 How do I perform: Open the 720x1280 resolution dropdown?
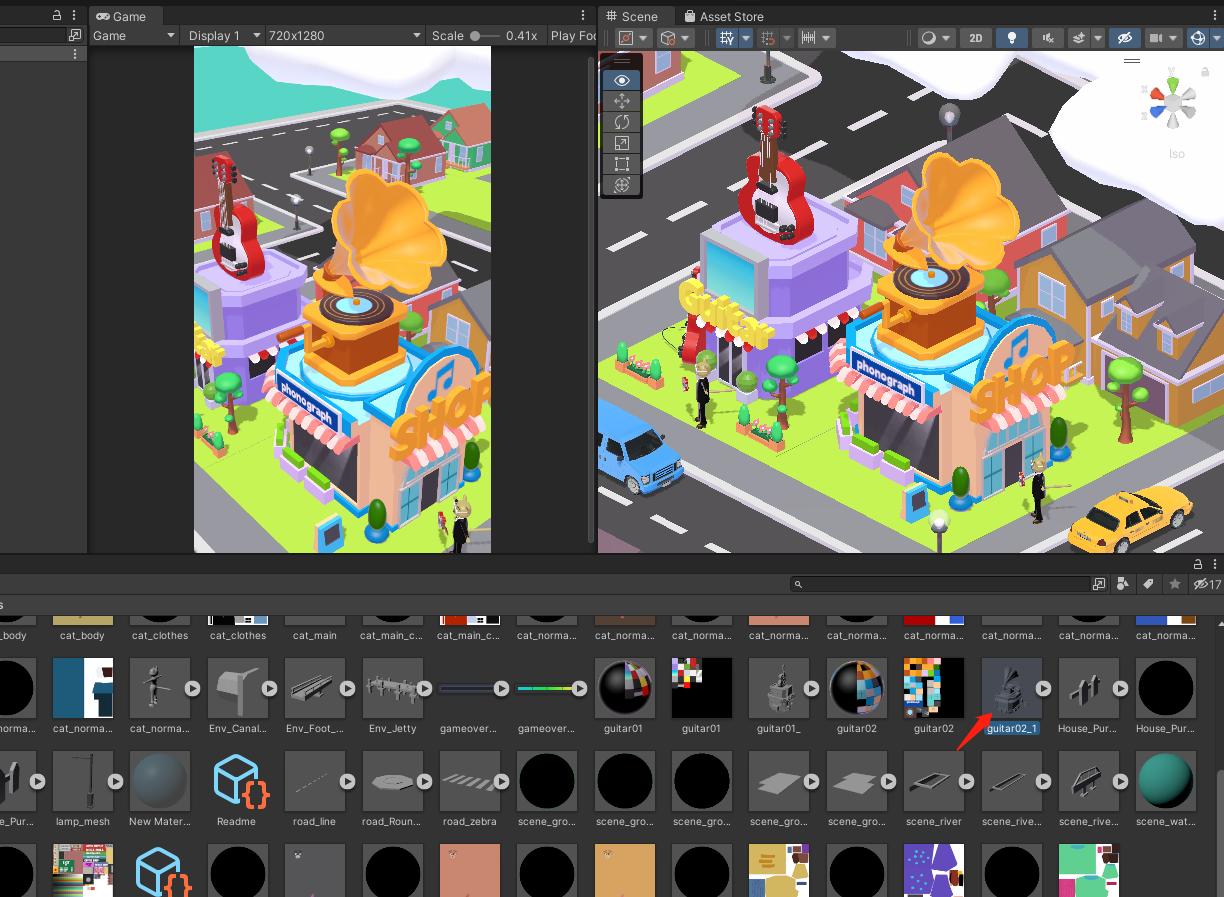click(345, 36)
